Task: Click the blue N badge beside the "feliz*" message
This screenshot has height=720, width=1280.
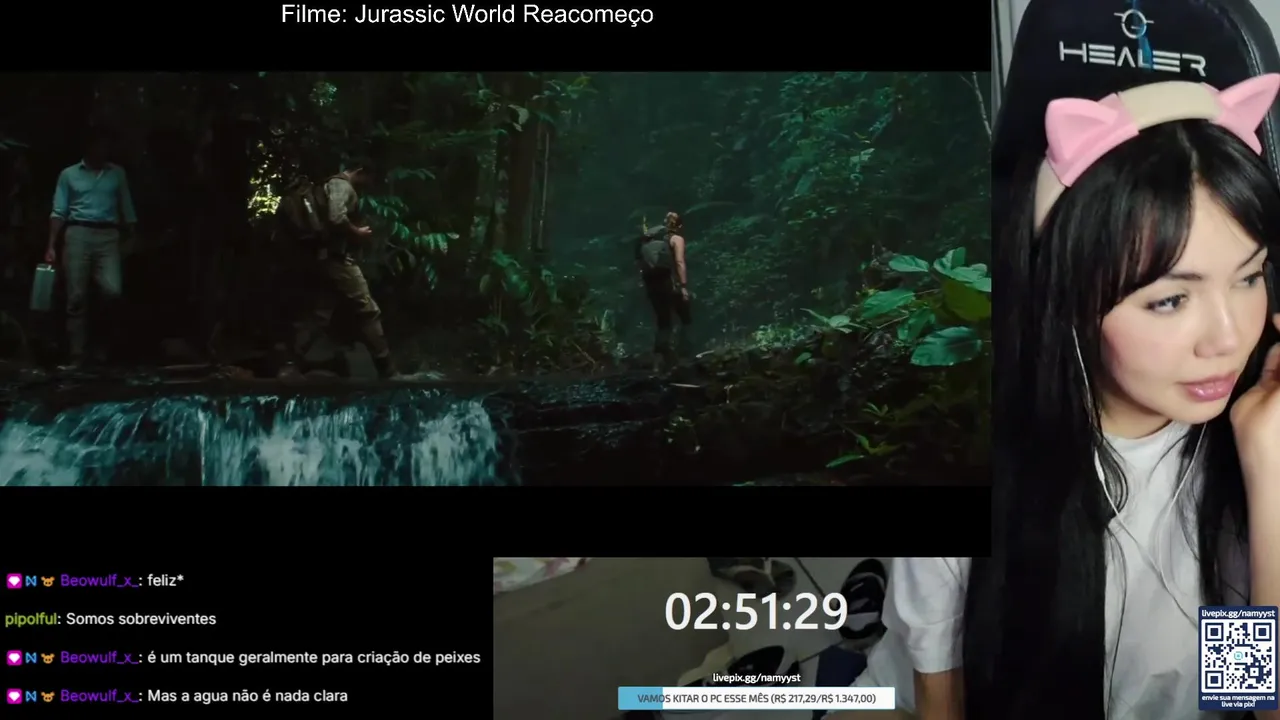Action: click(x=31, y=581)
